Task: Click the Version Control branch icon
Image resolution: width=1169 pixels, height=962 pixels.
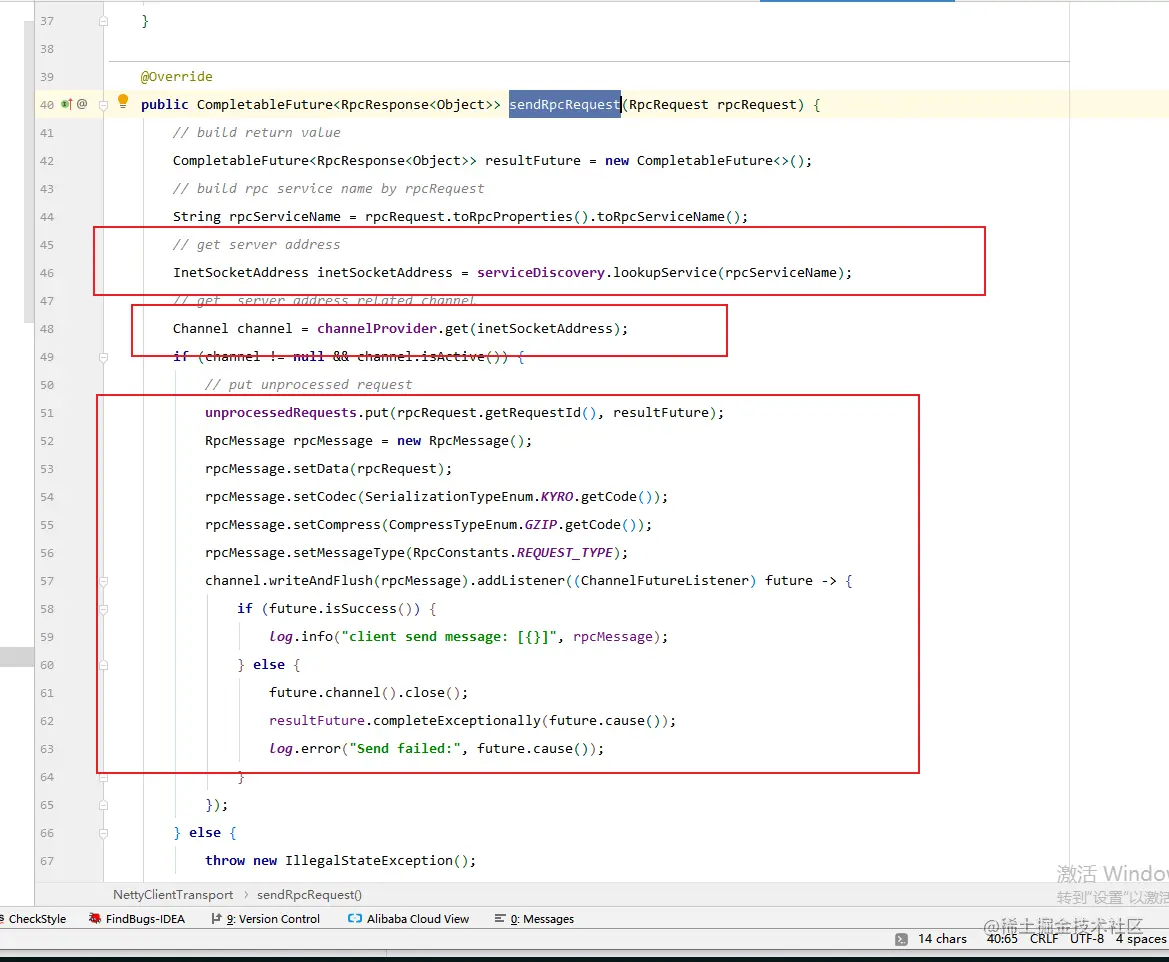Action: pyautogui.click(x=216, y=919)
